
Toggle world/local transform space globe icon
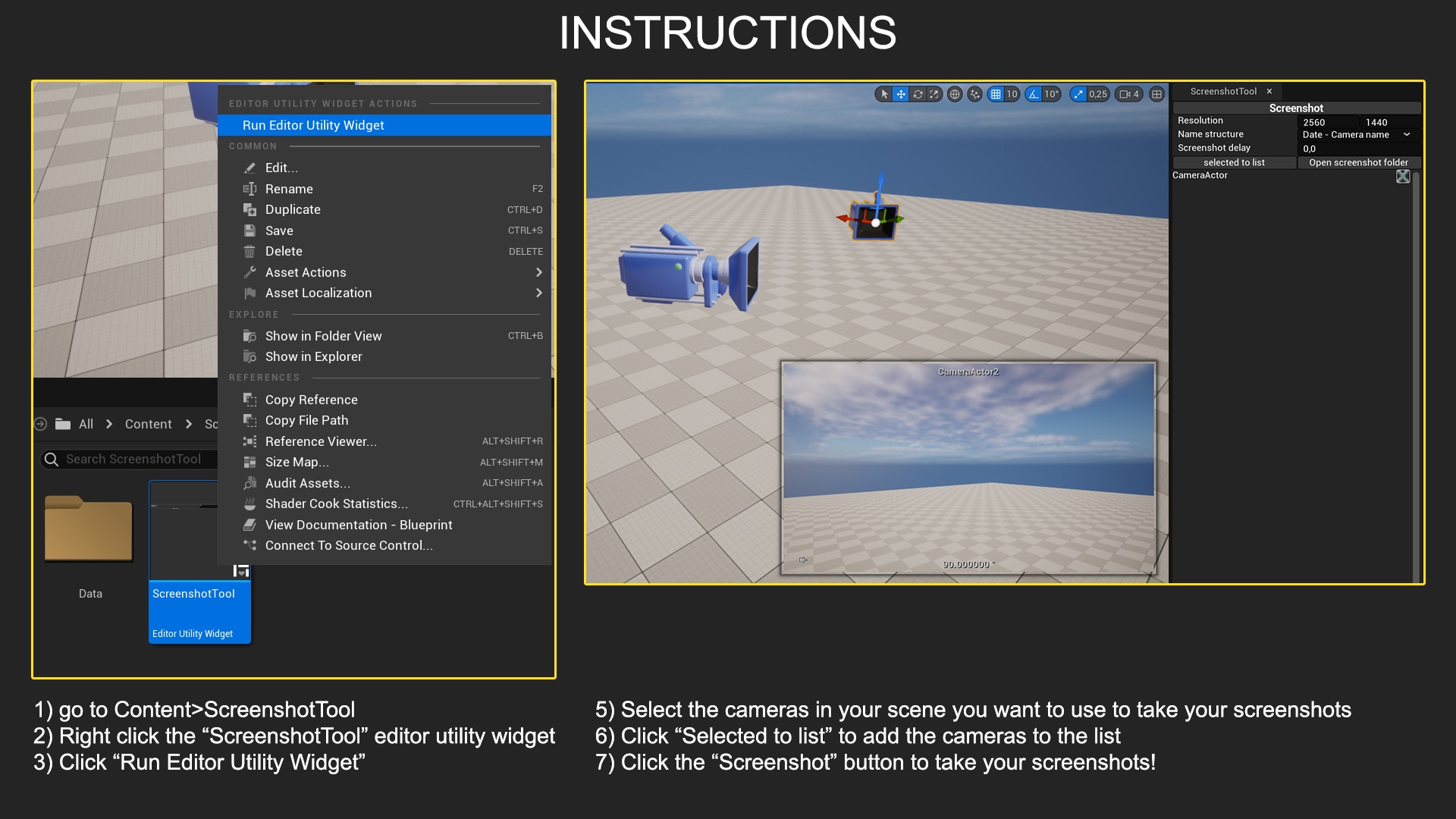pyautogui.click(x=955, y=95)
